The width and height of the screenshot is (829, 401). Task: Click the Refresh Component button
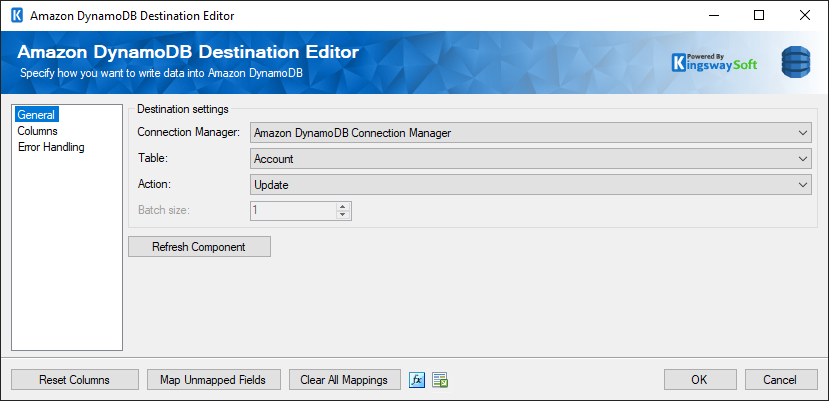pyautogui.click(x=199, y=247)
